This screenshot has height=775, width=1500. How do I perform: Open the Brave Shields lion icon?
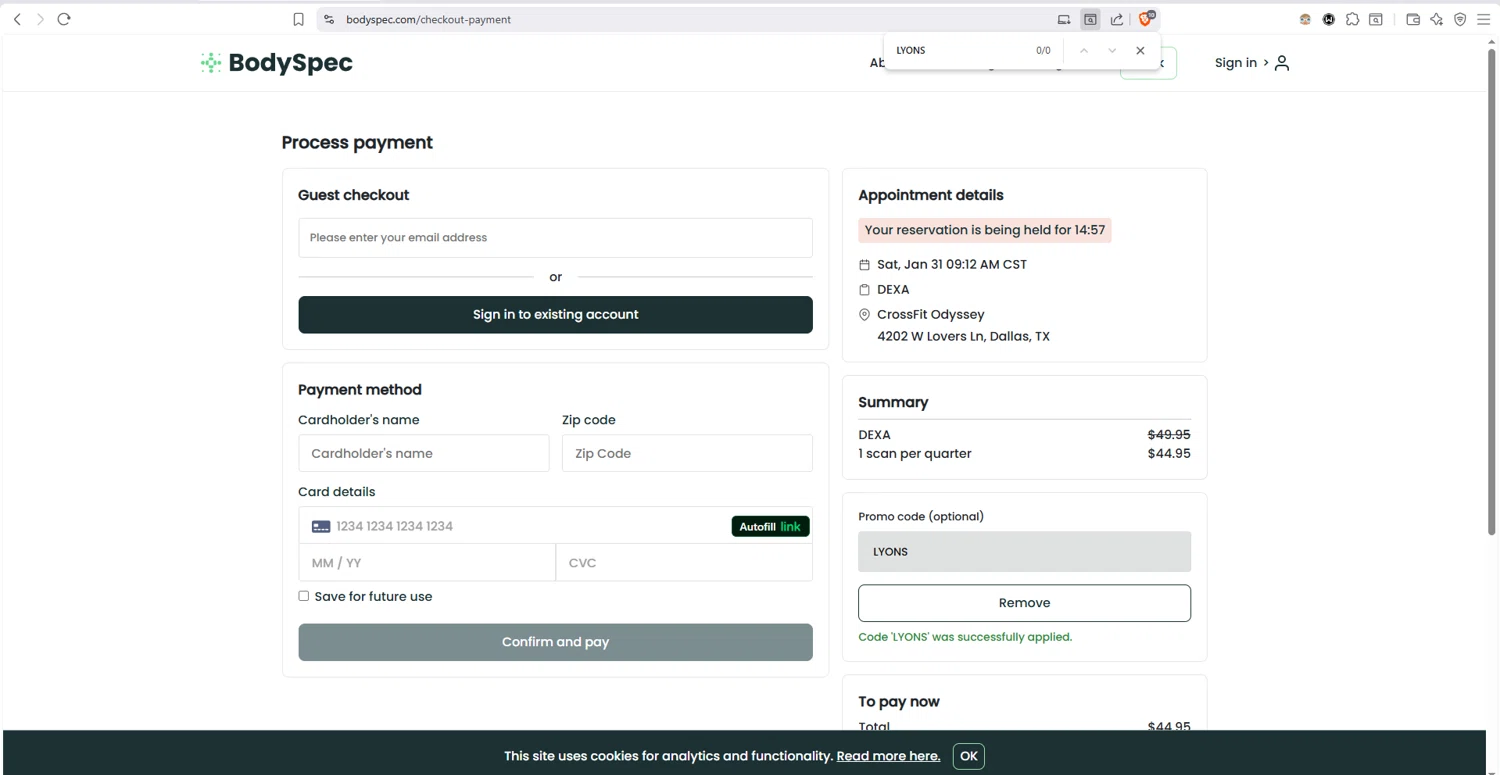[x=1146, y=18]
